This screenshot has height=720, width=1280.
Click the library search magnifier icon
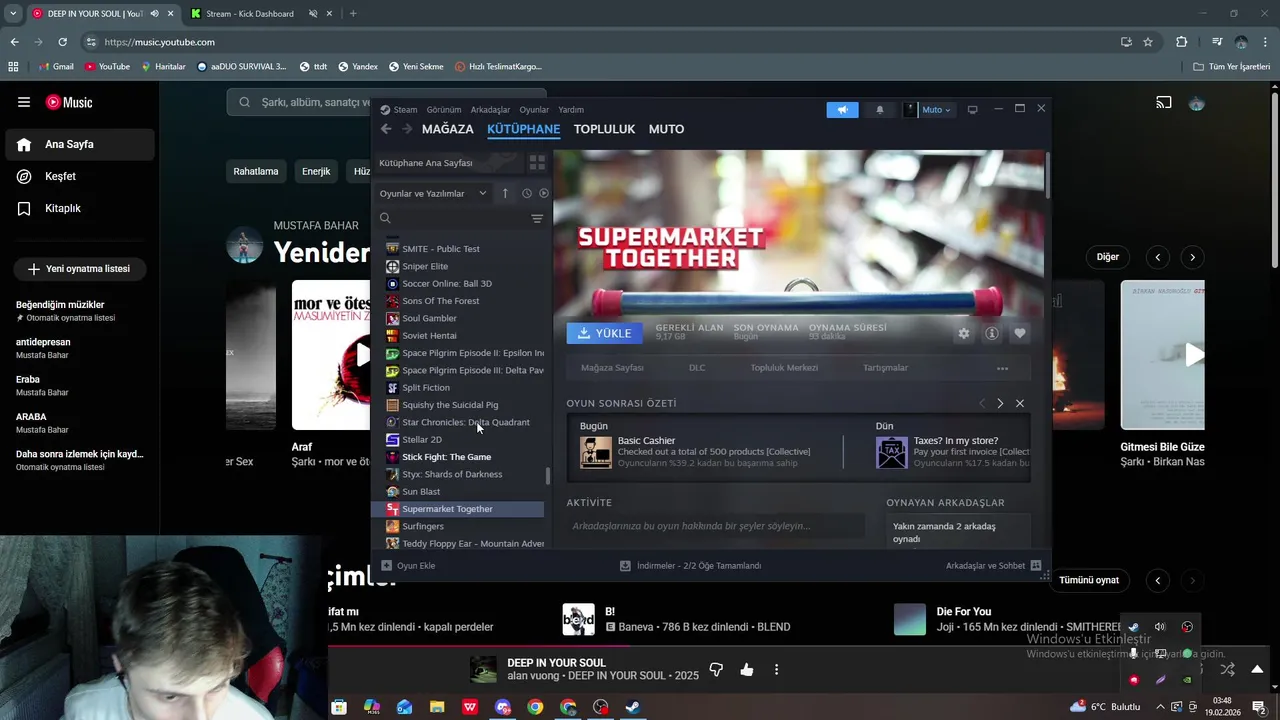coord(385,218)
